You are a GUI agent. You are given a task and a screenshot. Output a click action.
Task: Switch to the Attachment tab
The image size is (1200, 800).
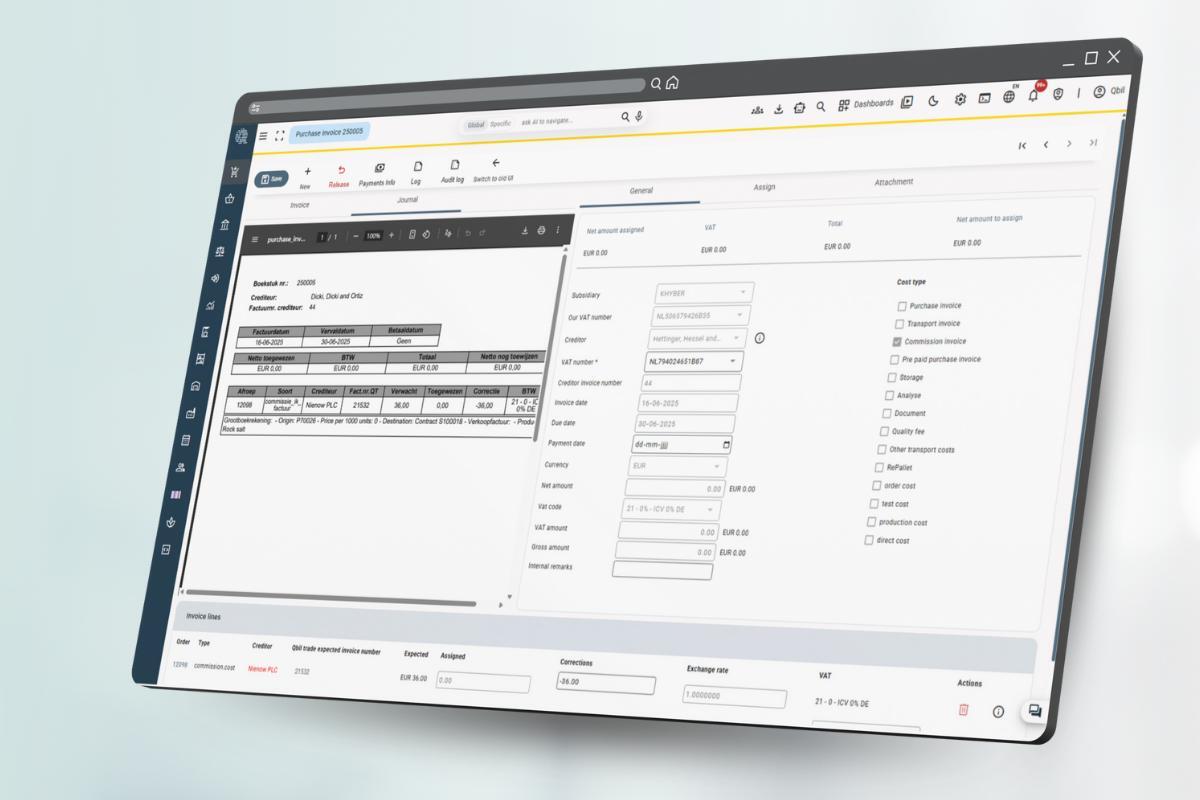tap(893, 182)
